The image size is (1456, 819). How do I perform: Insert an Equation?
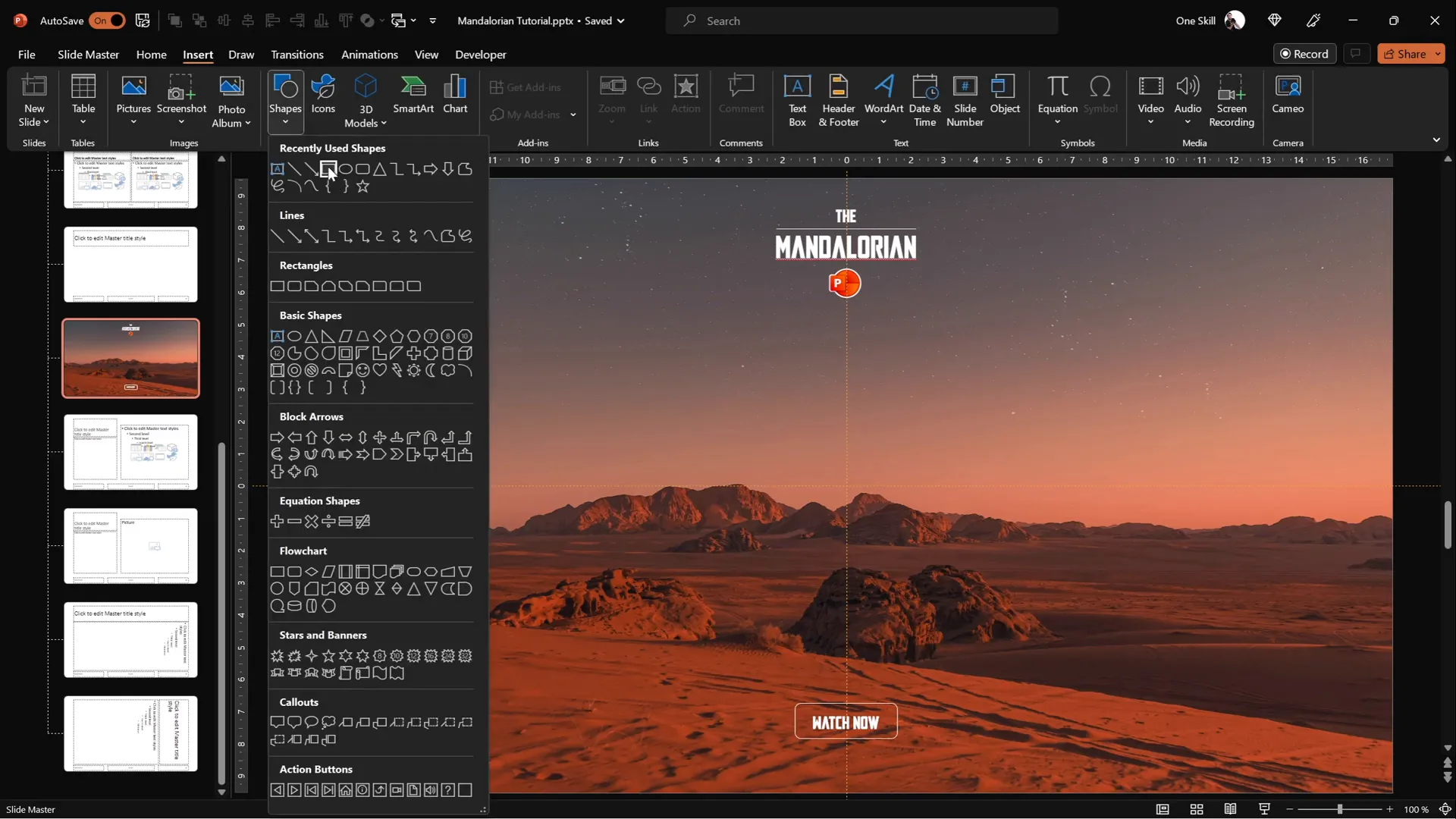[1057, 101]
